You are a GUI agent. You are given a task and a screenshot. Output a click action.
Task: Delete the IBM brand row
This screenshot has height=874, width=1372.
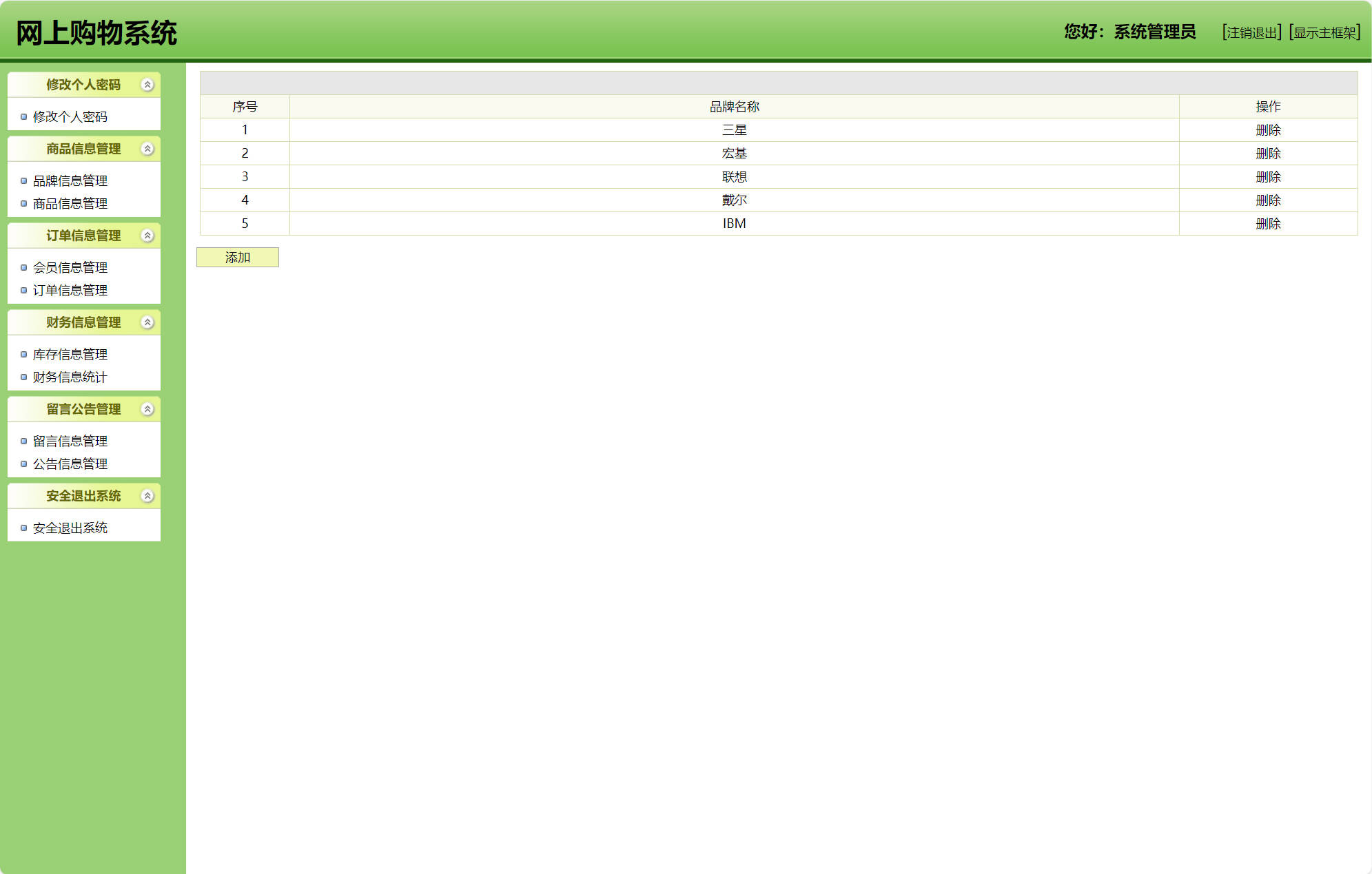click(x=1268, y=224)
